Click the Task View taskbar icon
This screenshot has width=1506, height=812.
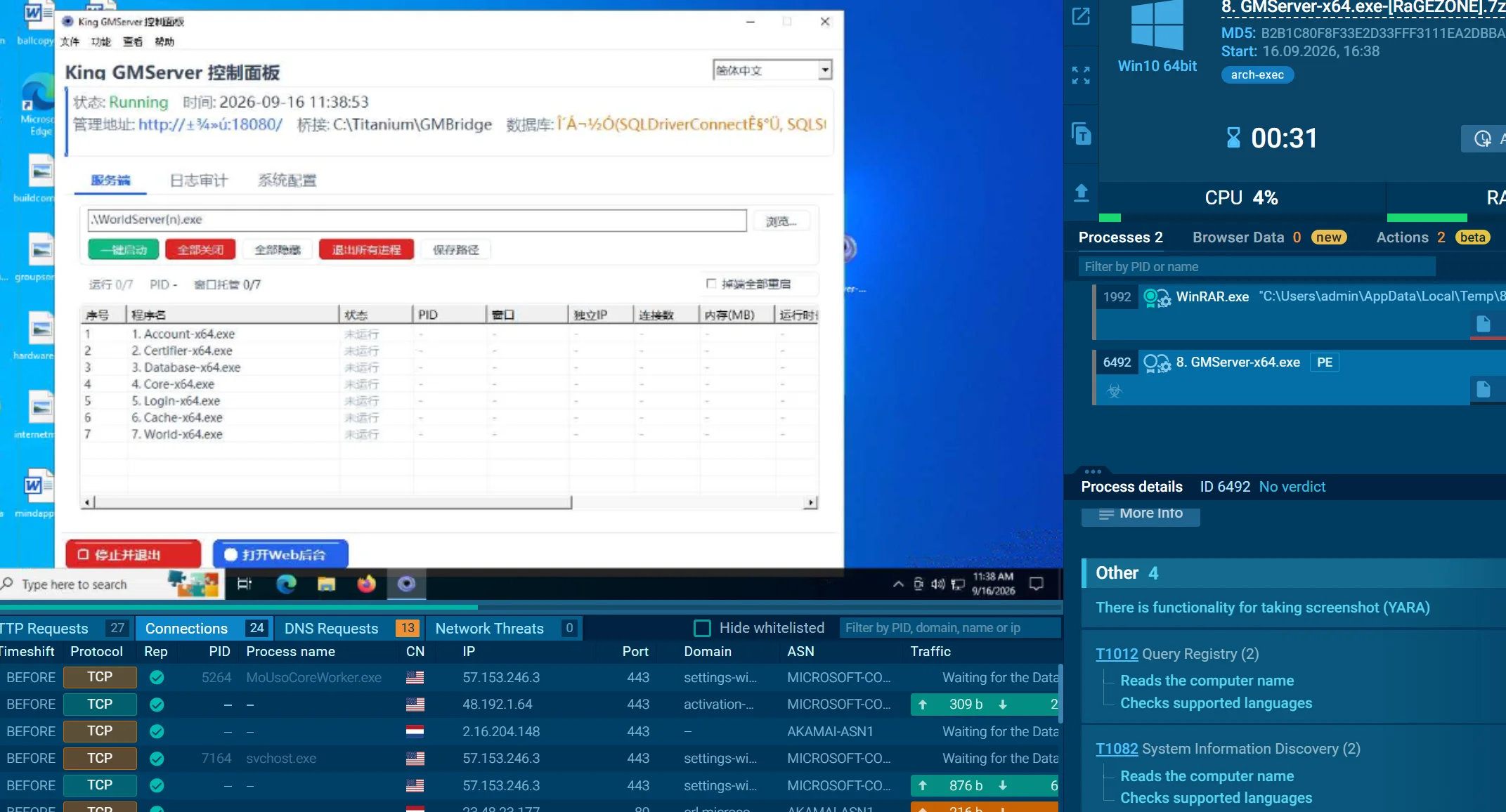(x=244, y=584)
